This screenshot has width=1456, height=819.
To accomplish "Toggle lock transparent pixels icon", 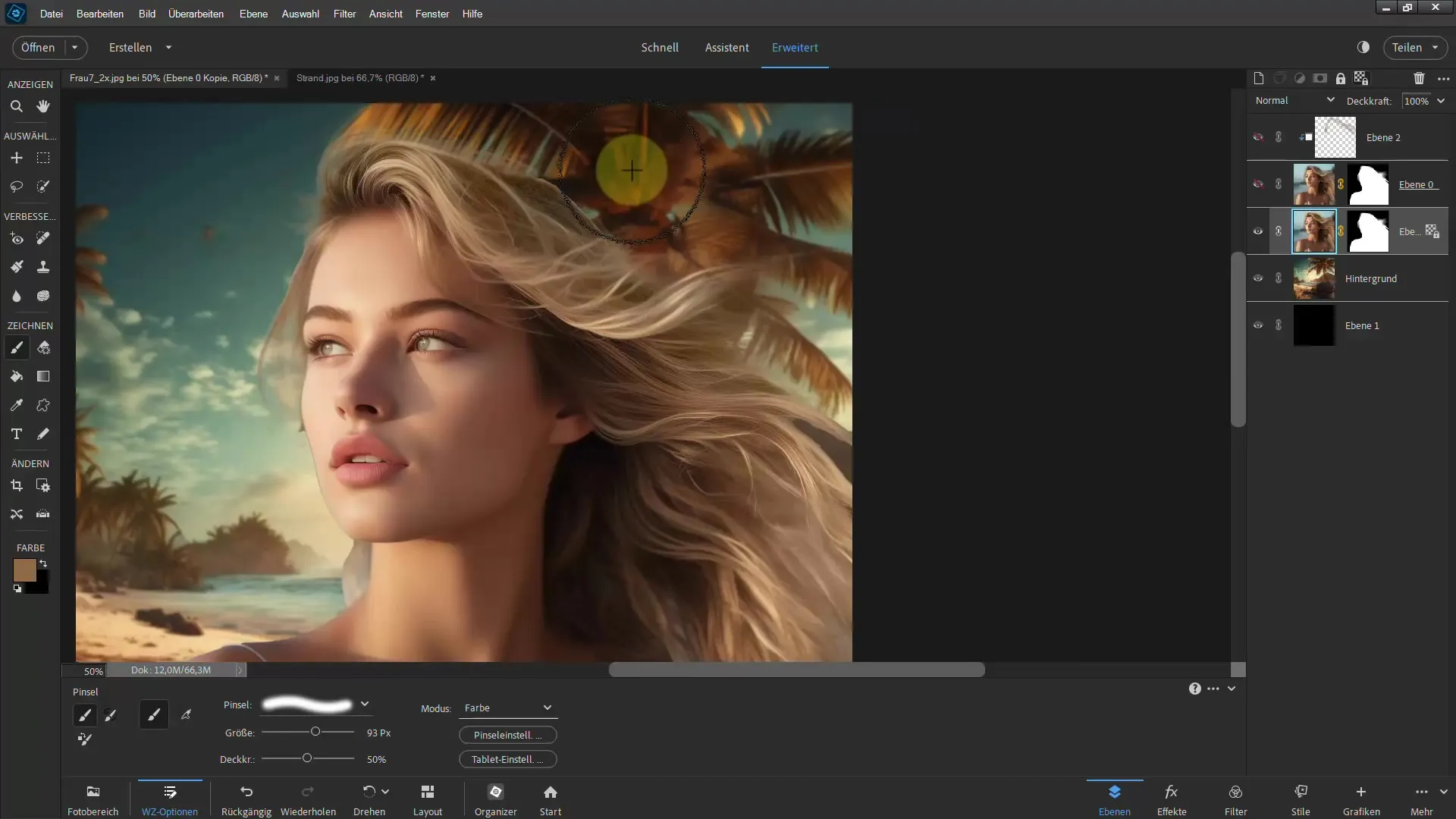I will [x=1361, y=78].
